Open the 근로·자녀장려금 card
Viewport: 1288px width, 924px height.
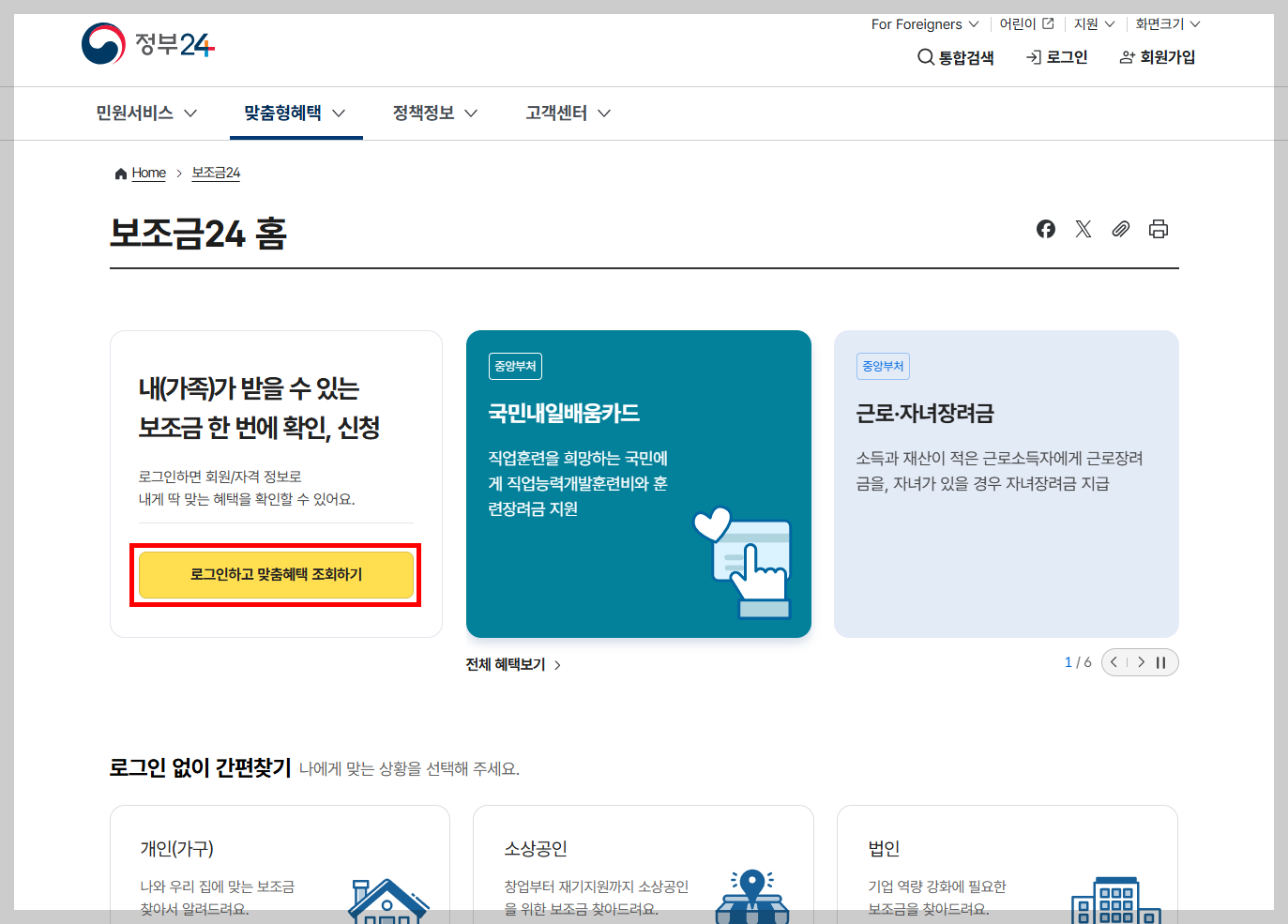tap(1007, 484)
